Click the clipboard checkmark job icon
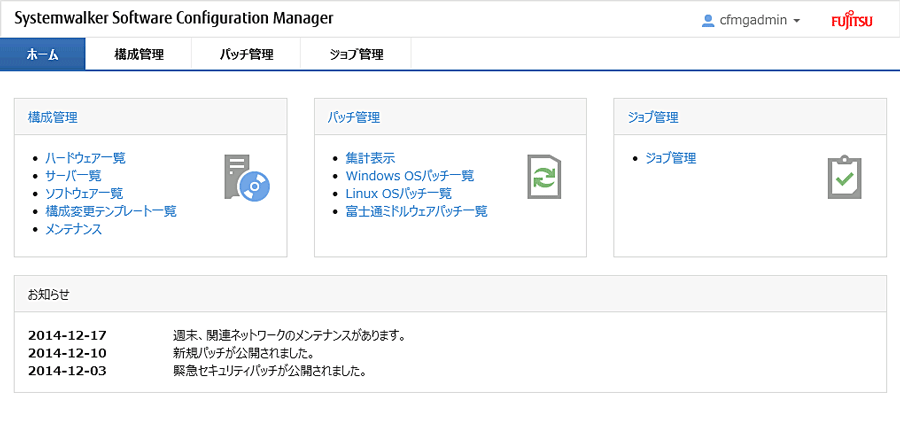The image size is (900, 427). pos(844,177)
